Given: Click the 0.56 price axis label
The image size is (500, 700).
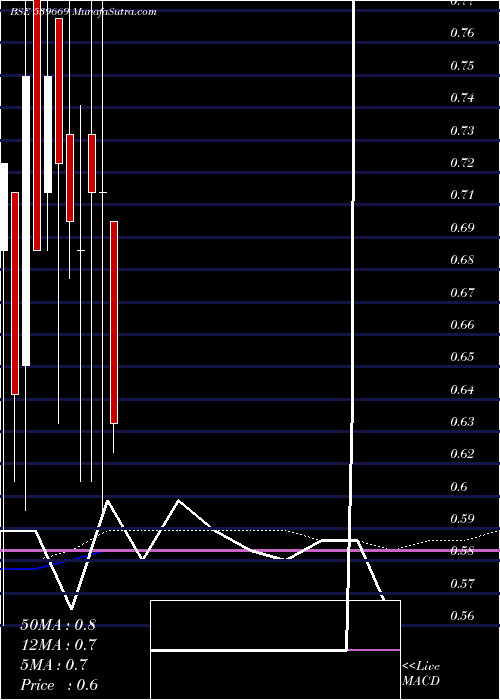Looking at the screenshot, I should coord(462,616).
